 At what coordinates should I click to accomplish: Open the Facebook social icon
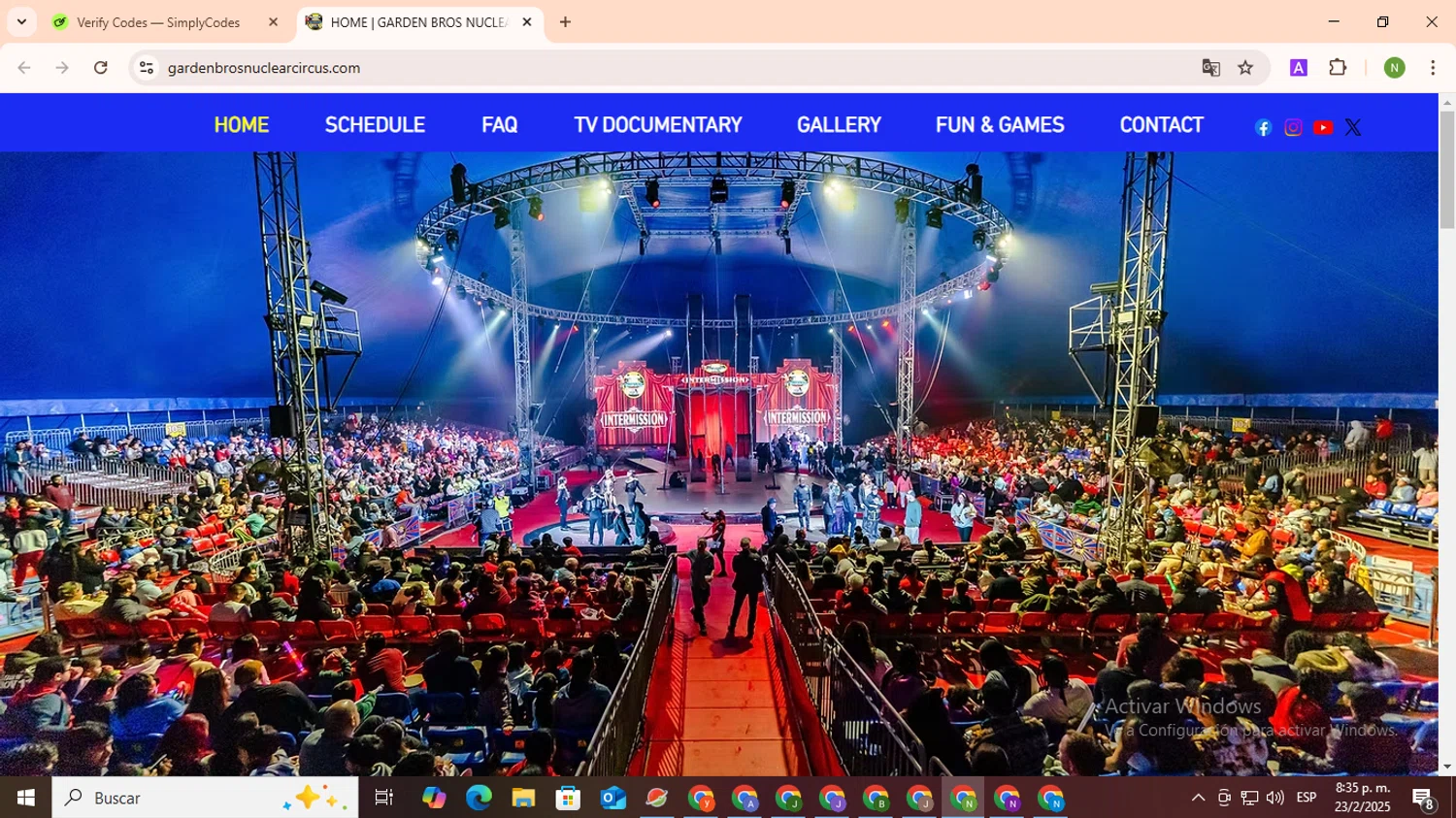[1263, 128]
